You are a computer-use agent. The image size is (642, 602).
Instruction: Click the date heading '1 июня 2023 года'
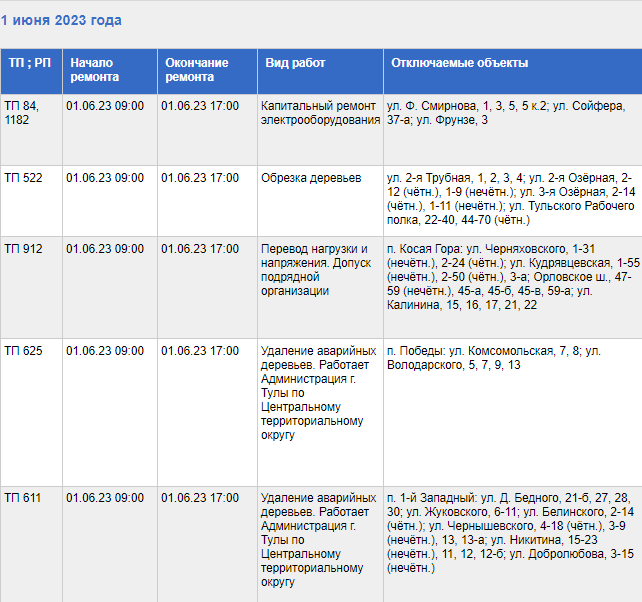61,20
